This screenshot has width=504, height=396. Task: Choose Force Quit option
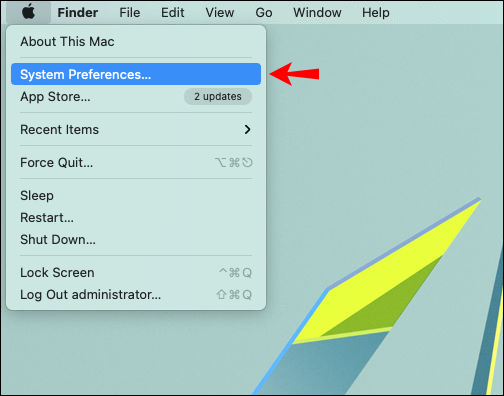[x=136, y=162]
